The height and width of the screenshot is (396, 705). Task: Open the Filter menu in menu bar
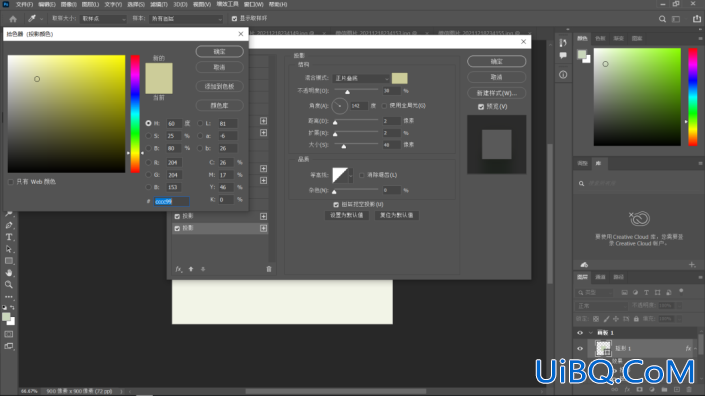pos(159,4)
